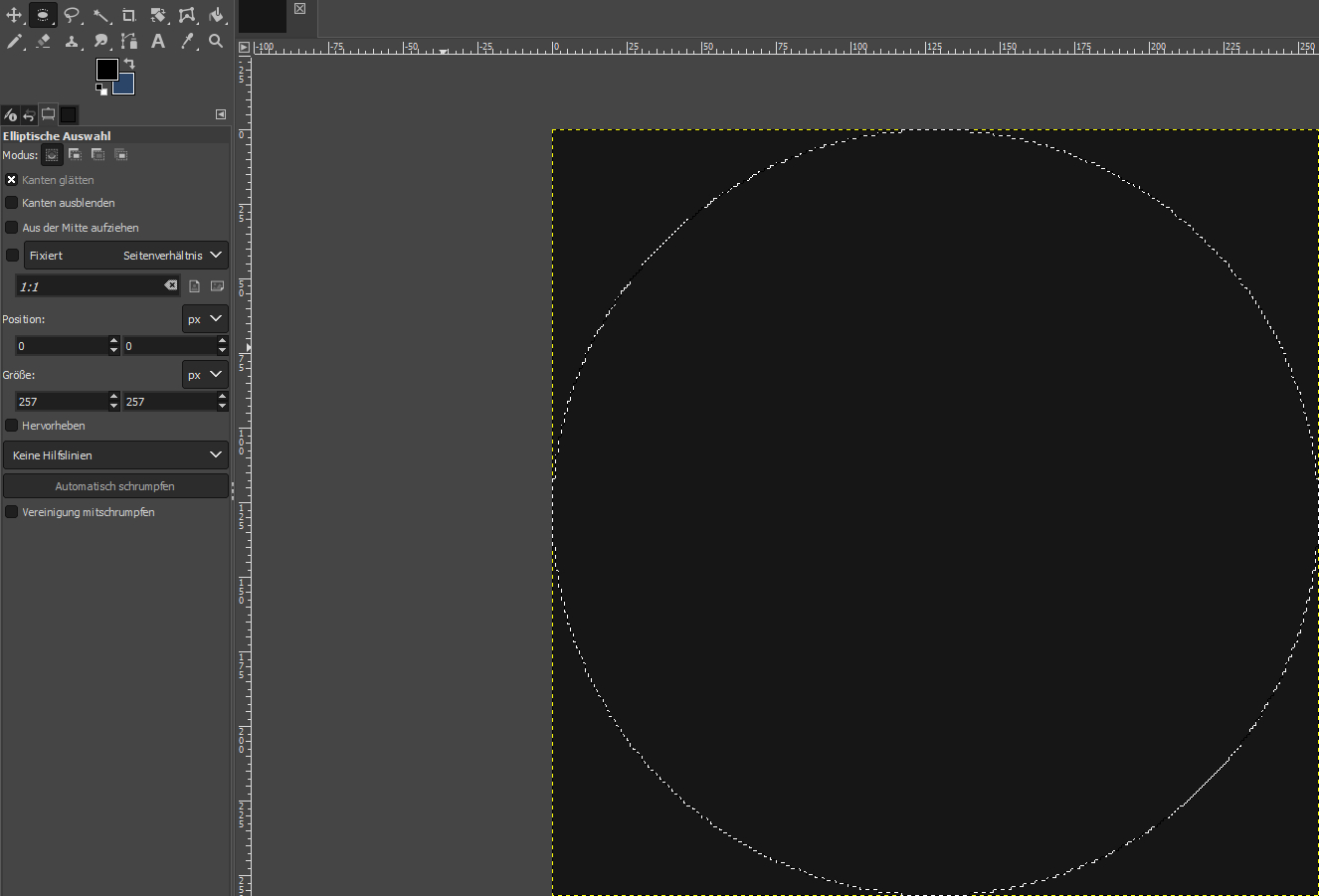Switch to the Undo History tab

click(x=29, y=115)
